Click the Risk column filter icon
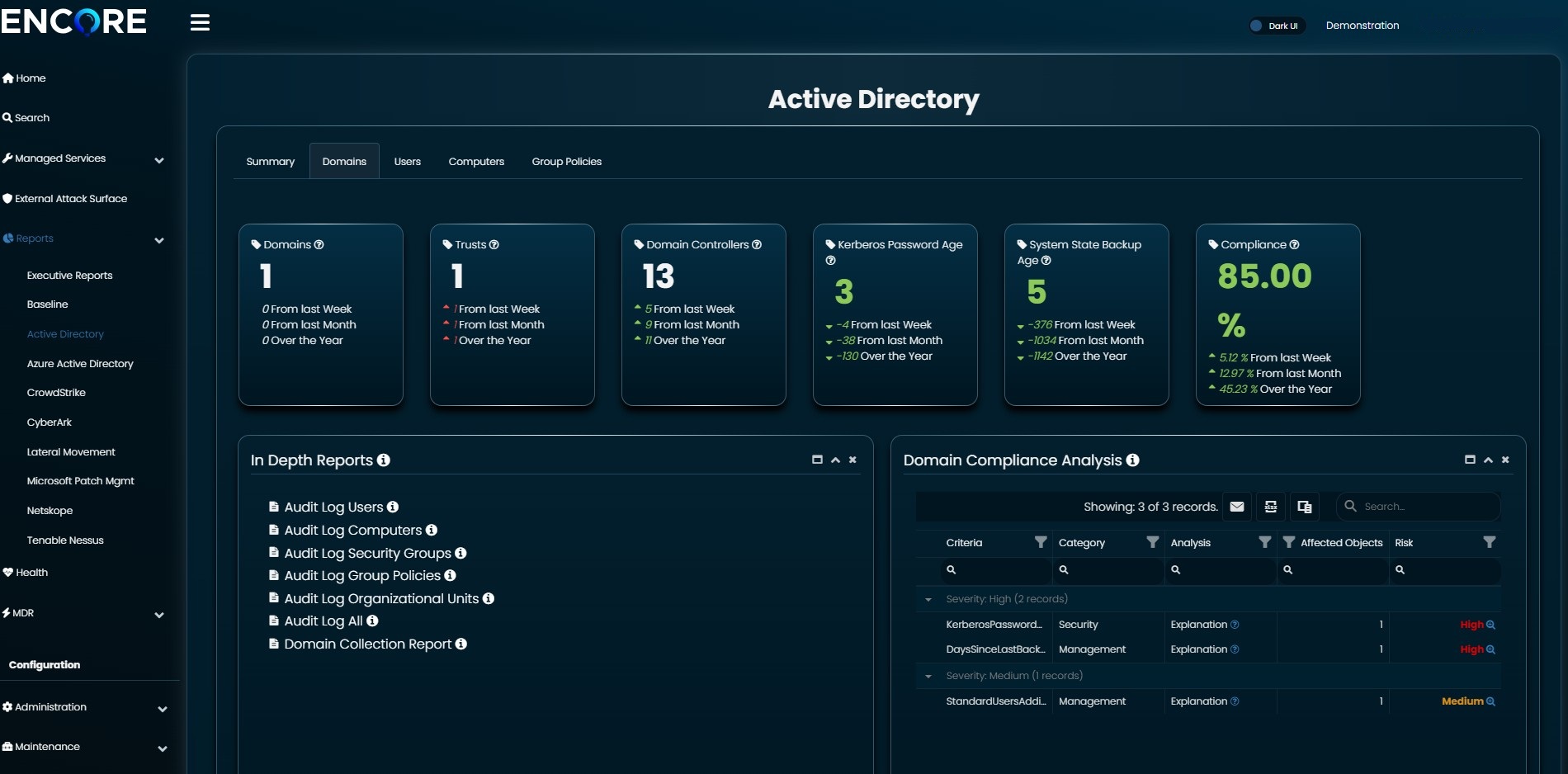 click(x=1489, y=542)
